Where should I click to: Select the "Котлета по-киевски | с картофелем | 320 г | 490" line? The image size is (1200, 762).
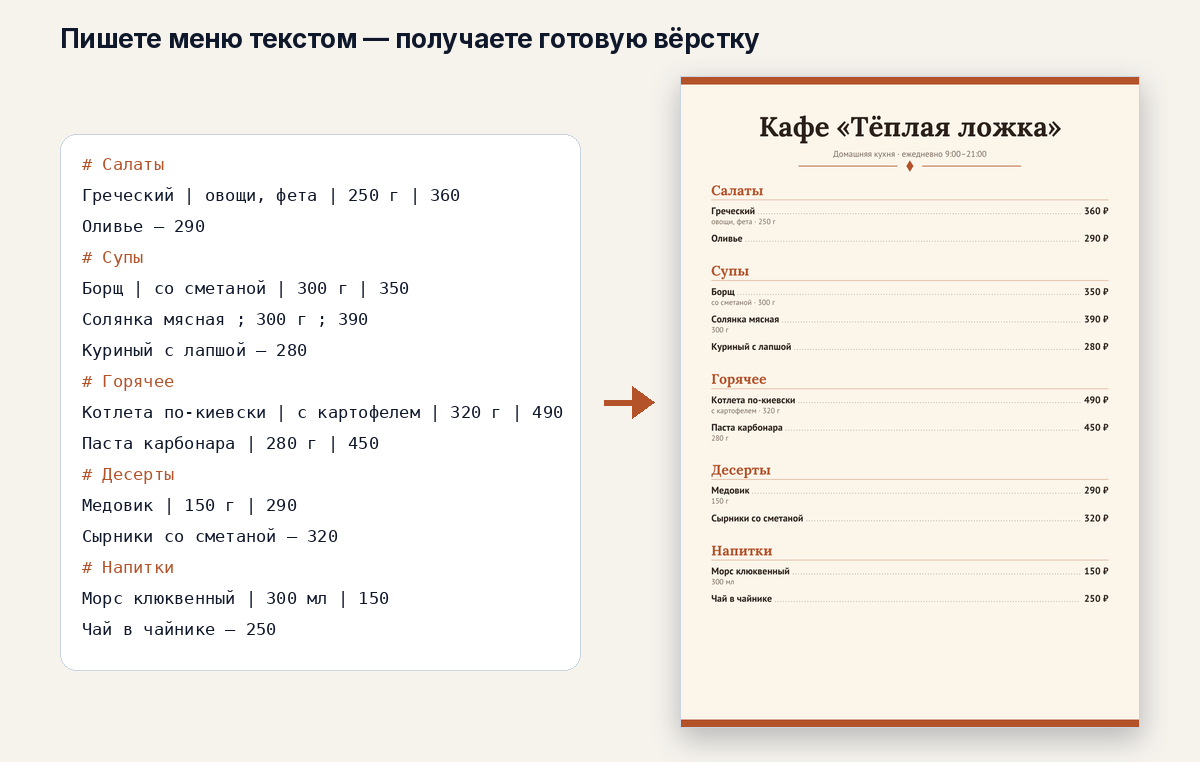[x=322, y=412]
